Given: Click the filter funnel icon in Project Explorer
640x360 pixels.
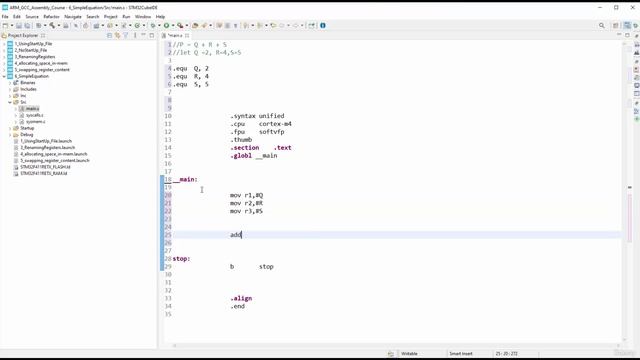Looking at the screenshot, I should tap(126, 36).
